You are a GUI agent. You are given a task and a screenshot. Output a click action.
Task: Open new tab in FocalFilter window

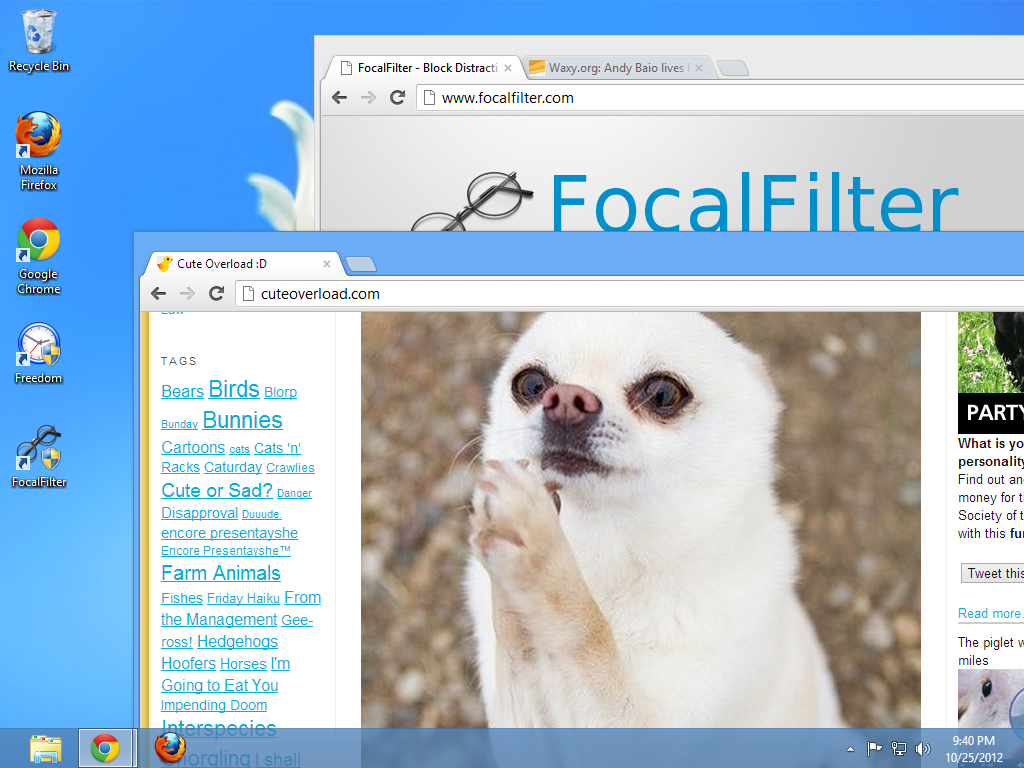pos(733,68)
